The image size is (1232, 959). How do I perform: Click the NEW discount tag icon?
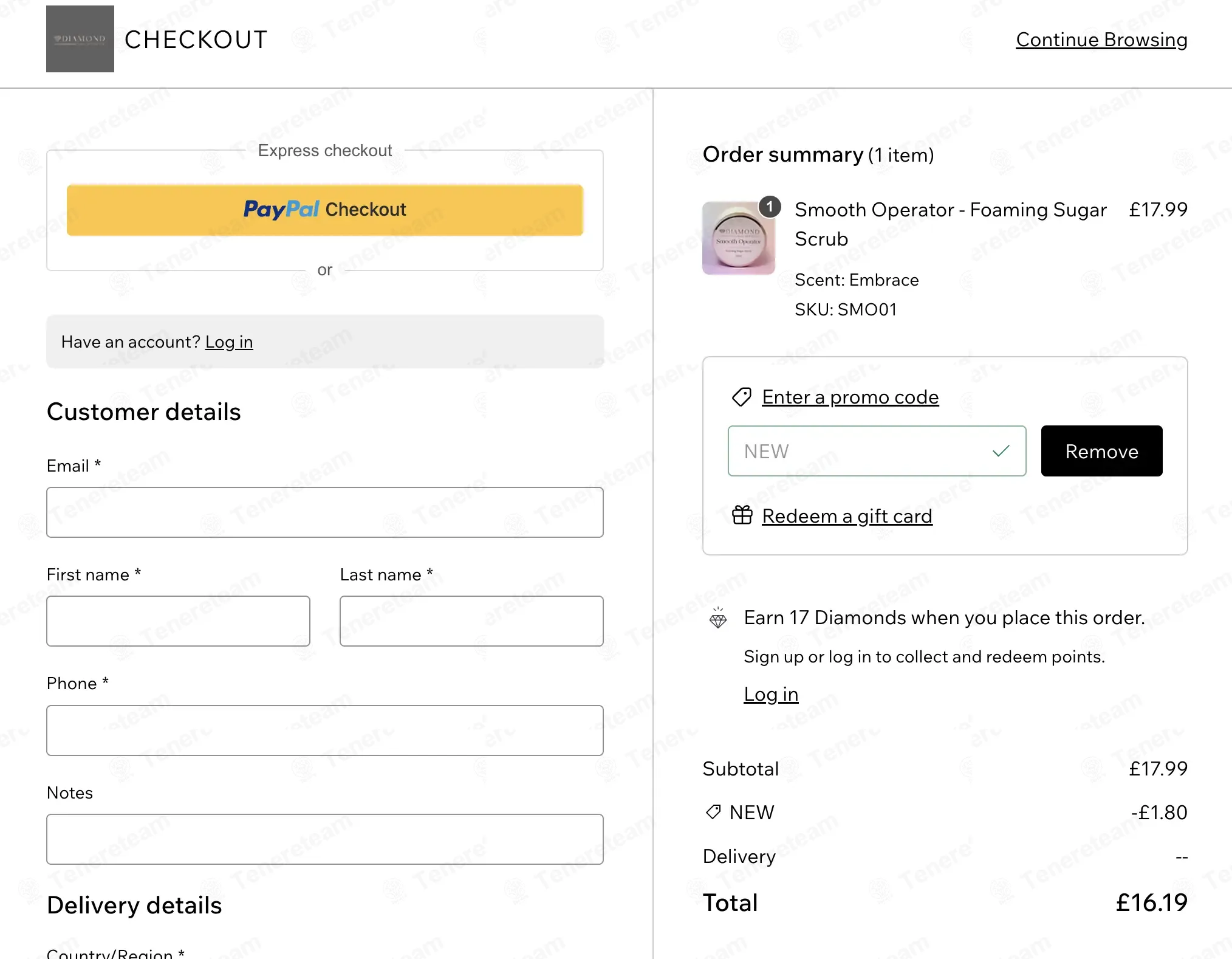[x=713, y=812]
